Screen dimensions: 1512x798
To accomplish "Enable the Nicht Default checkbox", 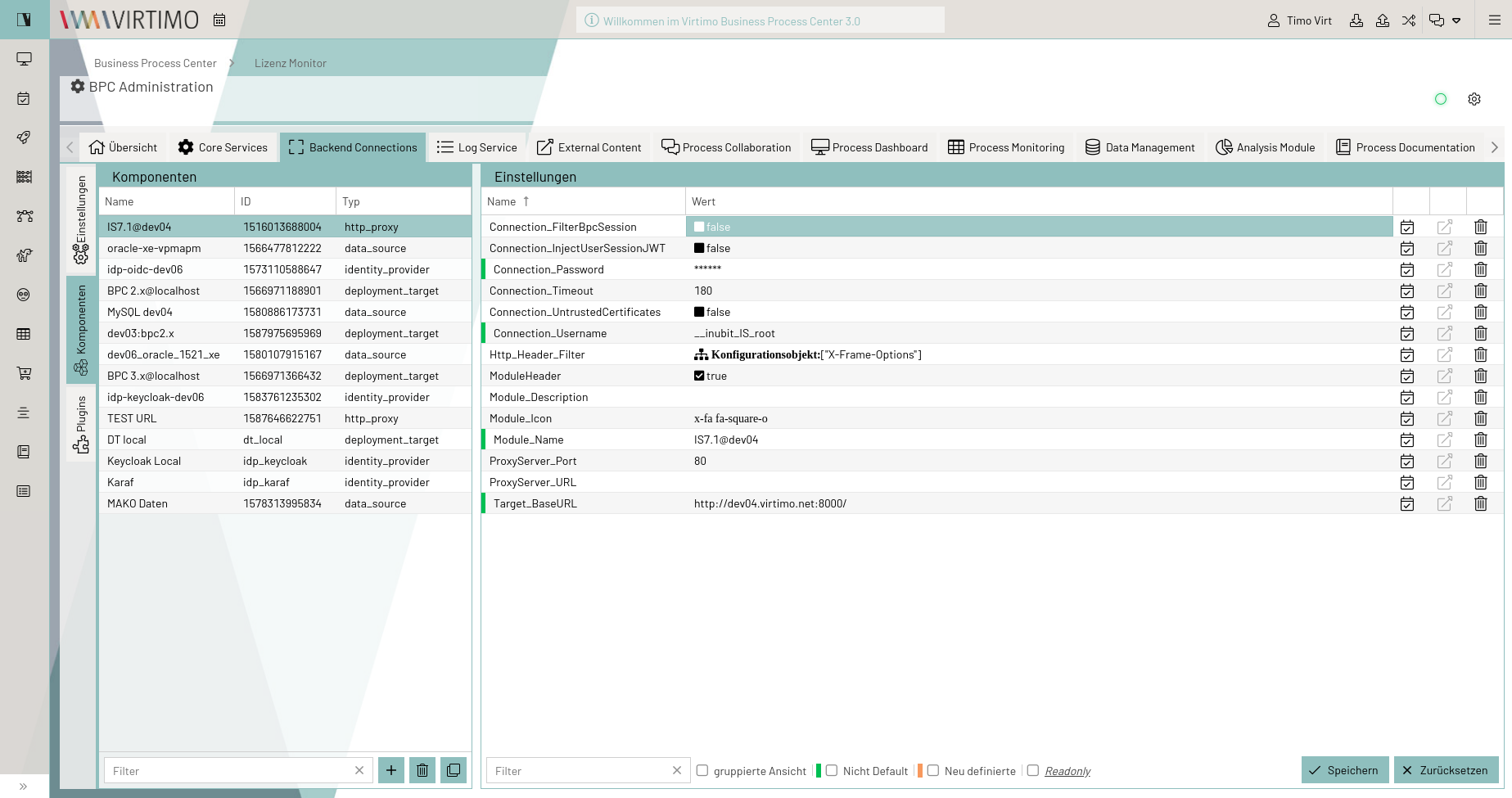I will (x=832, y=770).
